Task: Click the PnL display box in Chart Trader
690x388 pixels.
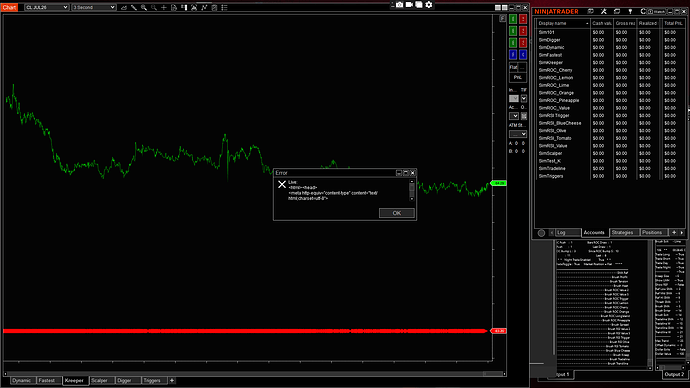Action: [518, 77]
